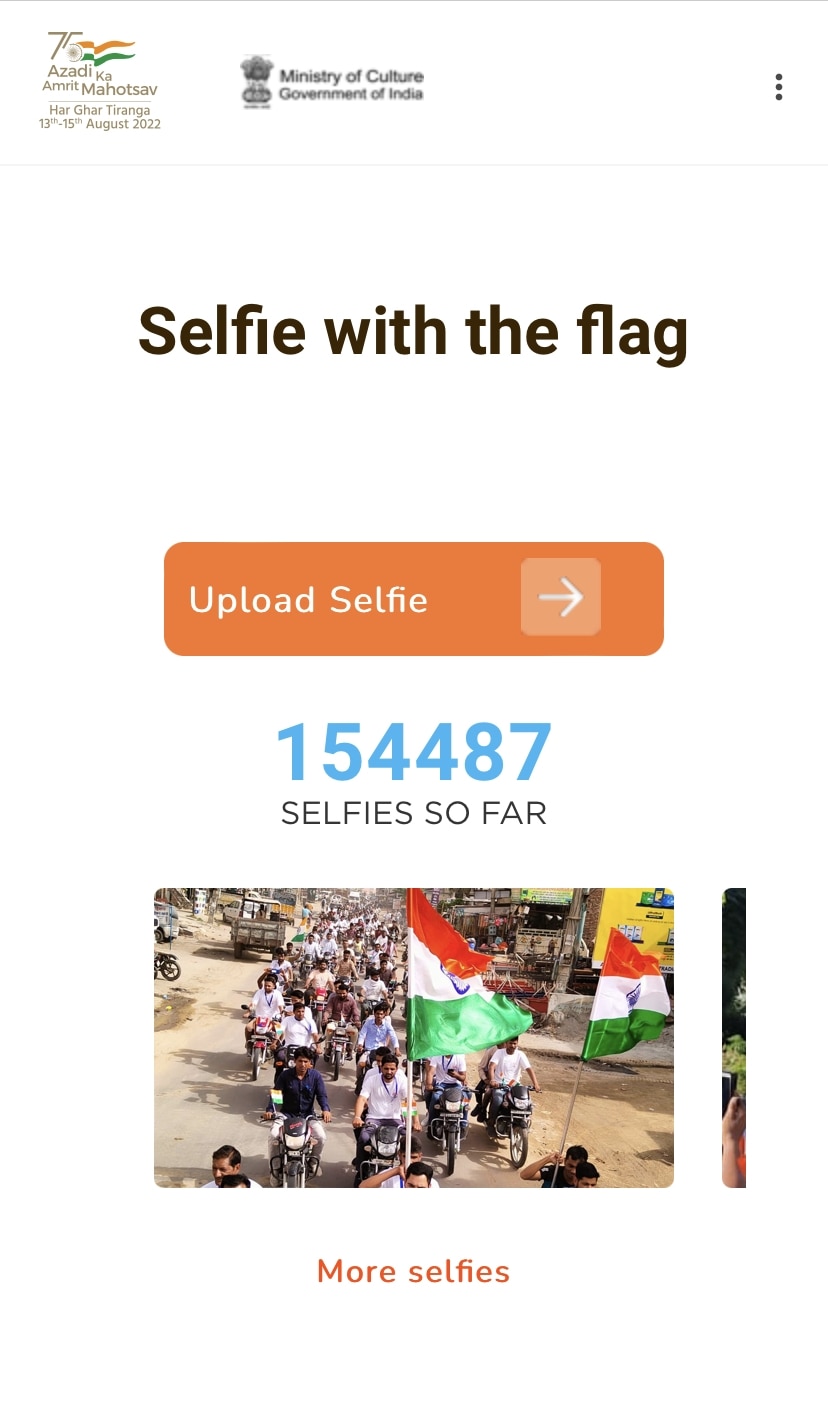Tap the Azadi Ka Amrit Mahotsav logo
The height and width of the screenshot is (1405, 828).
pyautogui.click(x=100, y=81)
